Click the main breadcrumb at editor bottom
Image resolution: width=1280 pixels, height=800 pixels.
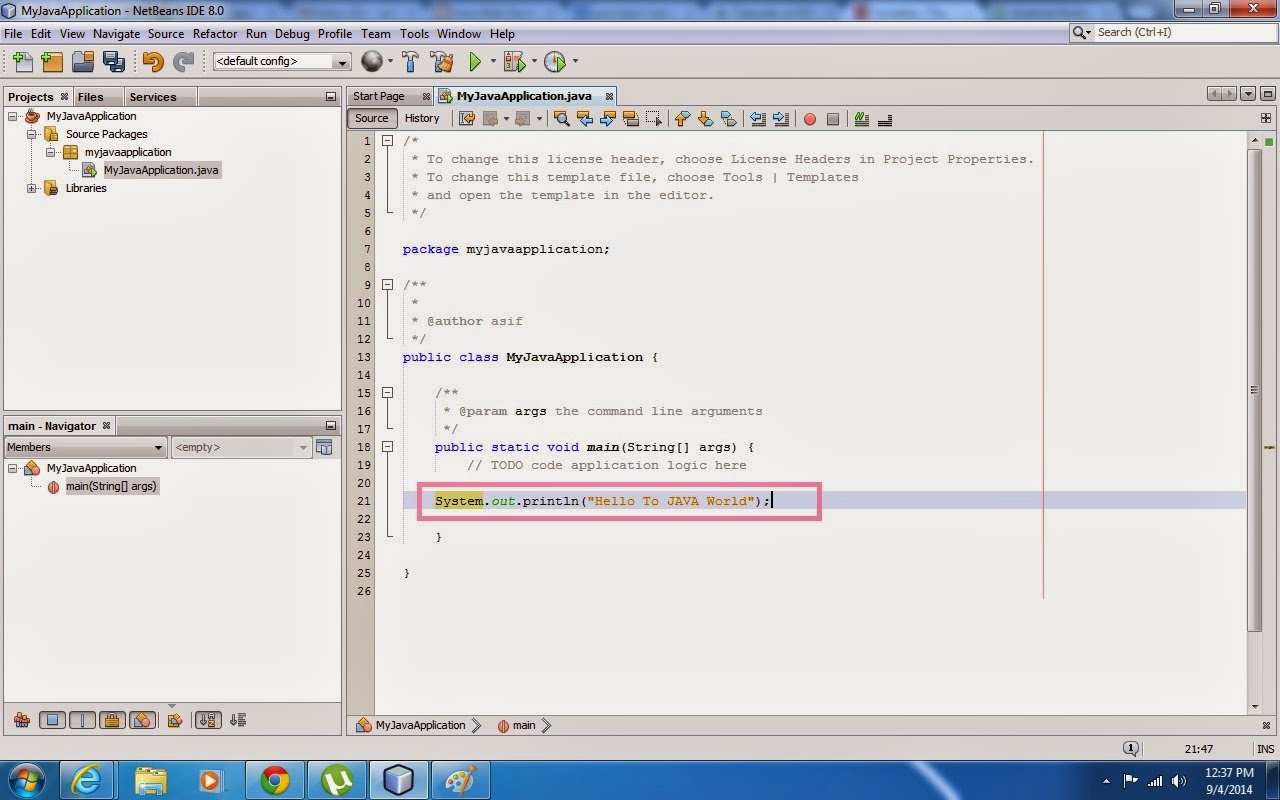524,725
